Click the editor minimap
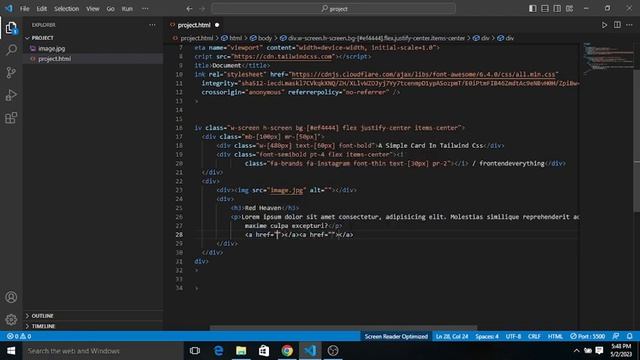640x360 pixels. [608, 59]
